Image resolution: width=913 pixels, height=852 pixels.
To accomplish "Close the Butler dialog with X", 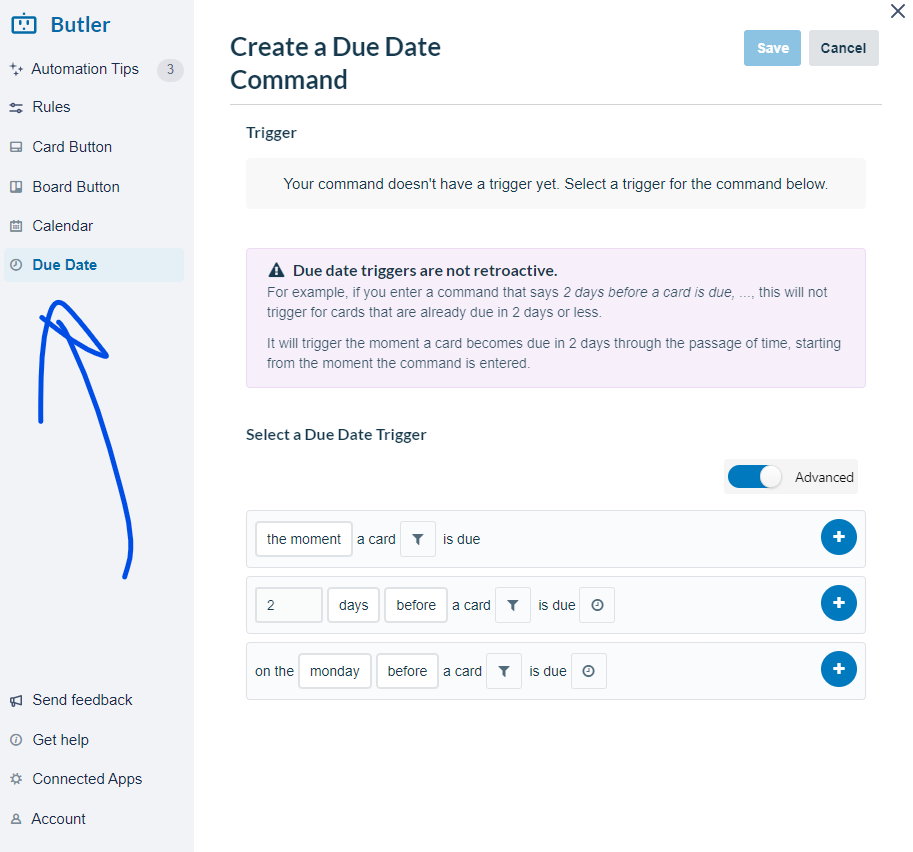I will click(x=897, y=11).
